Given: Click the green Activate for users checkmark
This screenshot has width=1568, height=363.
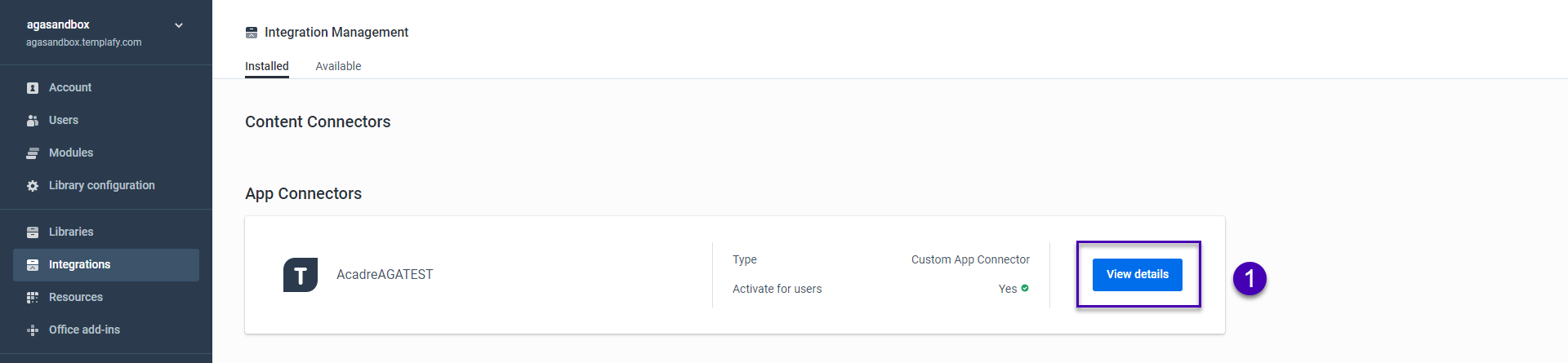Looking at the screenshot, I should (x=1025, y=288).
